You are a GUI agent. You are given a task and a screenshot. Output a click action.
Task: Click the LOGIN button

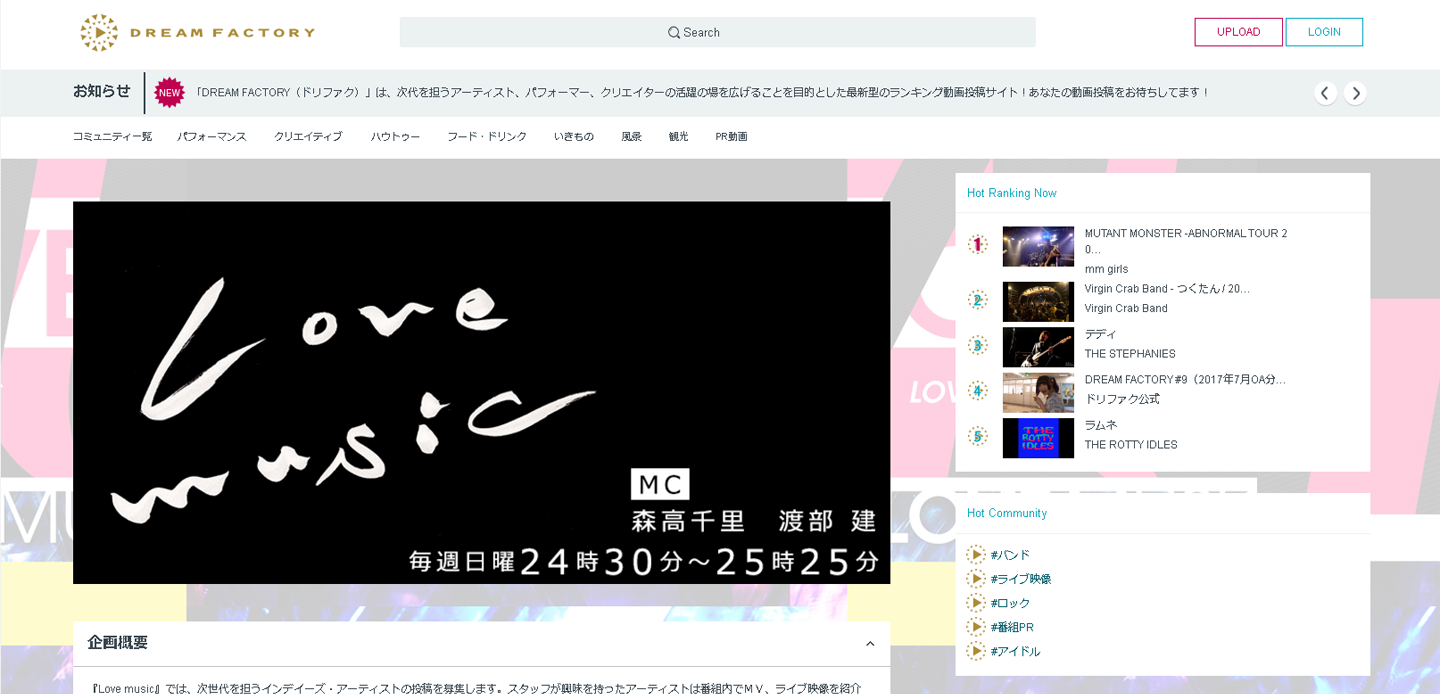coord(1324,32)
